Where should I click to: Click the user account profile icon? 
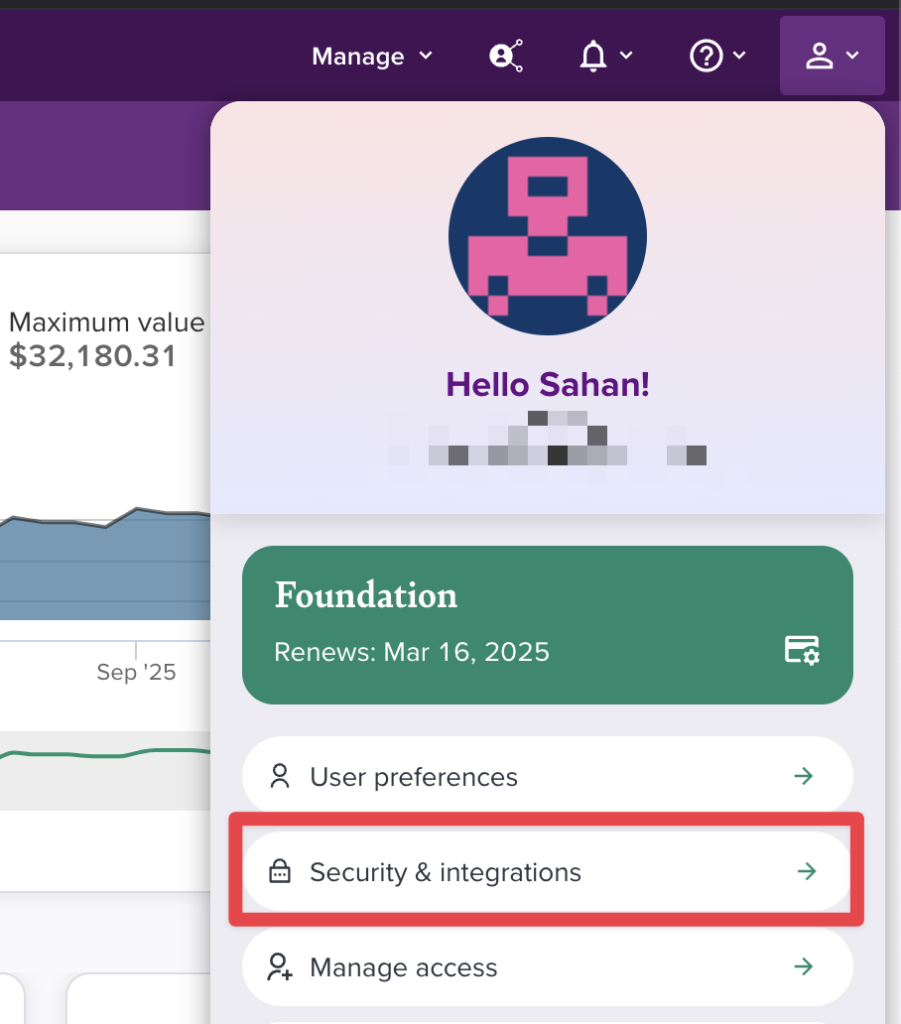[820, 56]
